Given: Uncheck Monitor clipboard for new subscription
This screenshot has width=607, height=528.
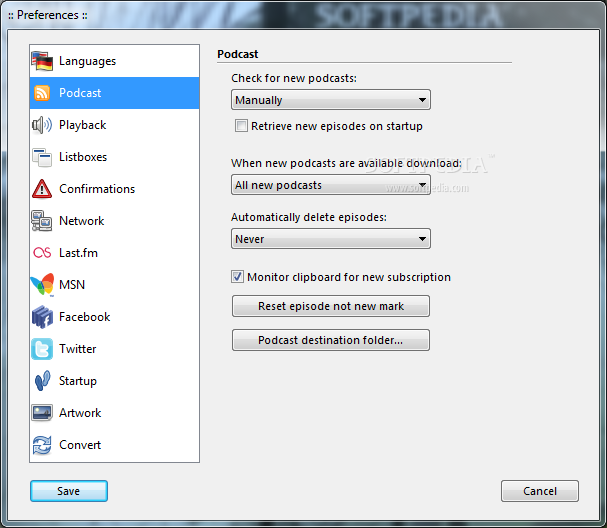Looking at the screenshot, I should 237,277.
